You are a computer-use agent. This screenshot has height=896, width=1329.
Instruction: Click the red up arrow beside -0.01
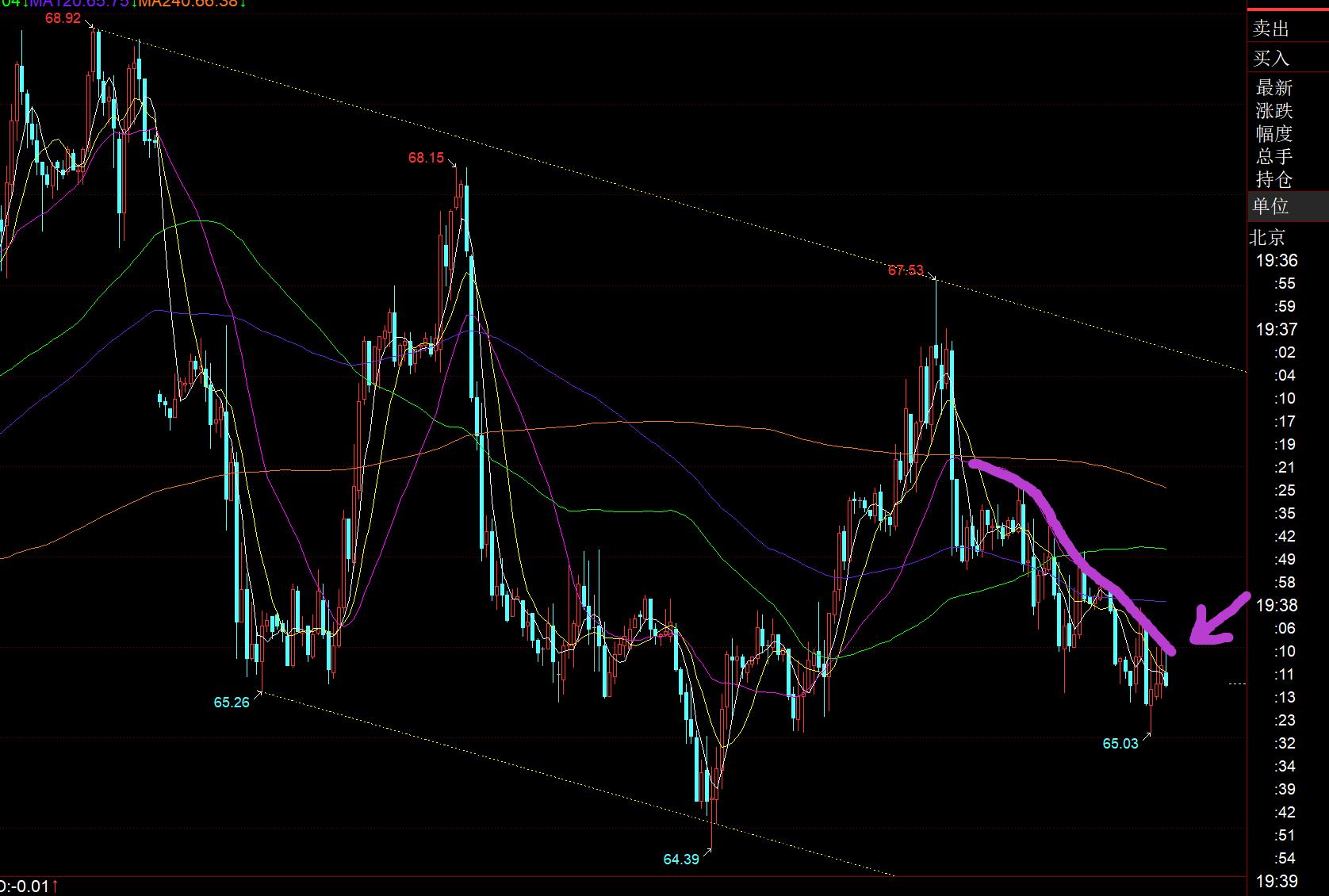[56, 886]
